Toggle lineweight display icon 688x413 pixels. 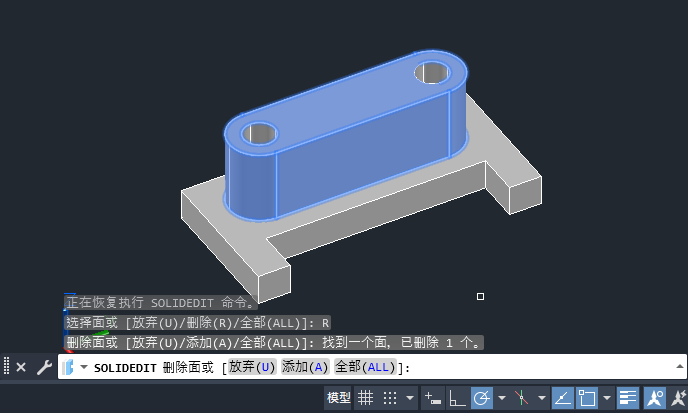[627, 398]
